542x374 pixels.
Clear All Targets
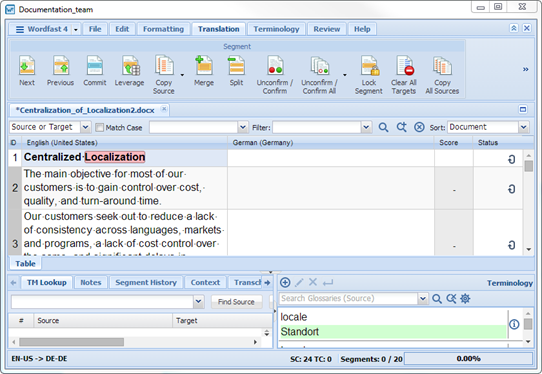404,74
